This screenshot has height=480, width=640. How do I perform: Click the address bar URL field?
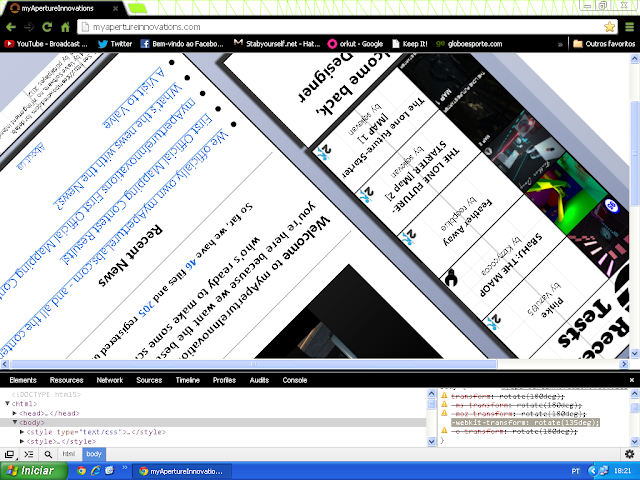341,27
